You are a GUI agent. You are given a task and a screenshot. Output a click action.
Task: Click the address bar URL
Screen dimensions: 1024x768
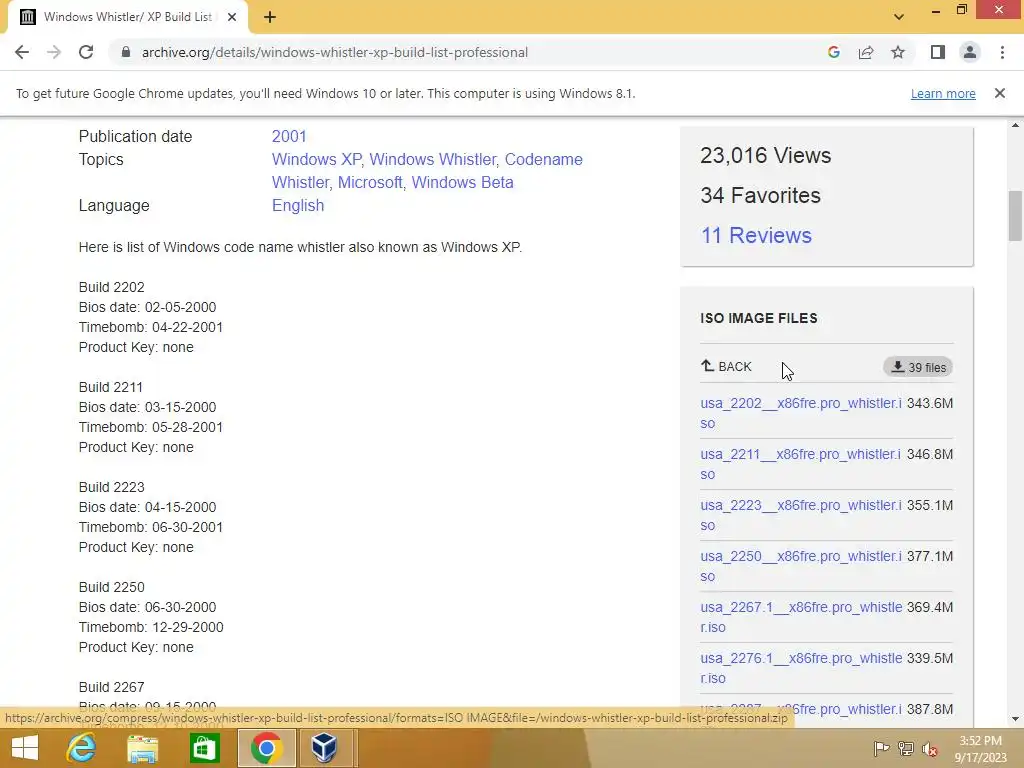(x=334, y=52)
